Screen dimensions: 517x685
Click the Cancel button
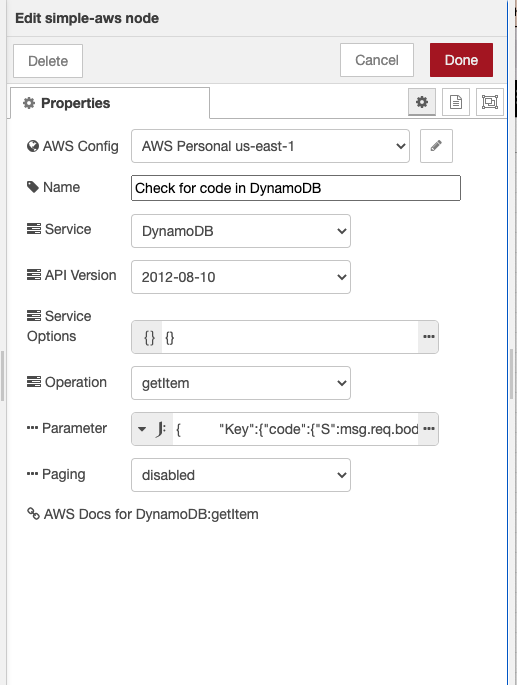(377, 60)
